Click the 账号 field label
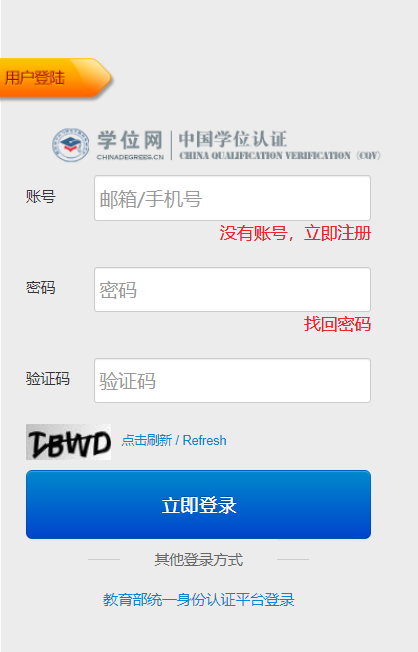 pos(41,196)
